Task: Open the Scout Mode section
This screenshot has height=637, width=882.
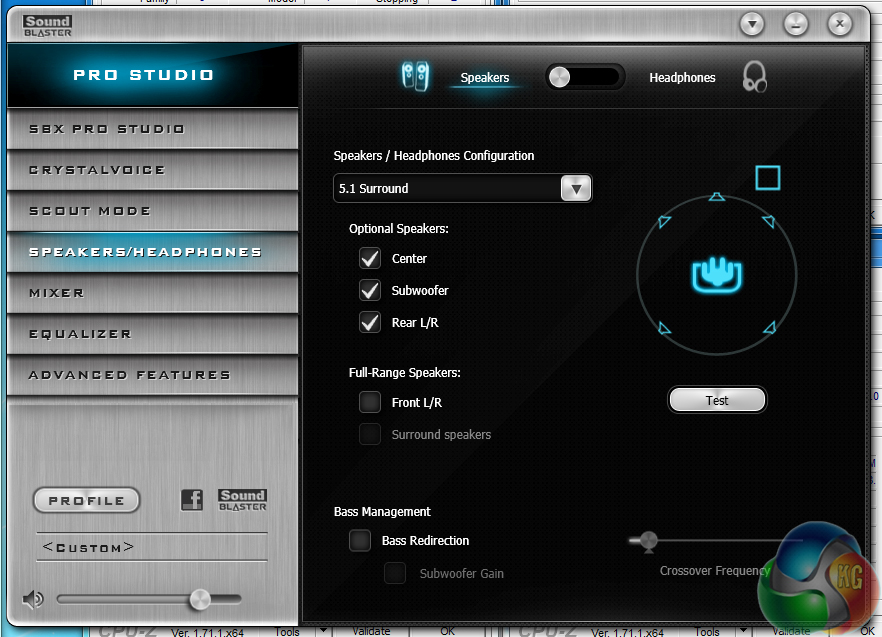Action: [x=152, y=211]
